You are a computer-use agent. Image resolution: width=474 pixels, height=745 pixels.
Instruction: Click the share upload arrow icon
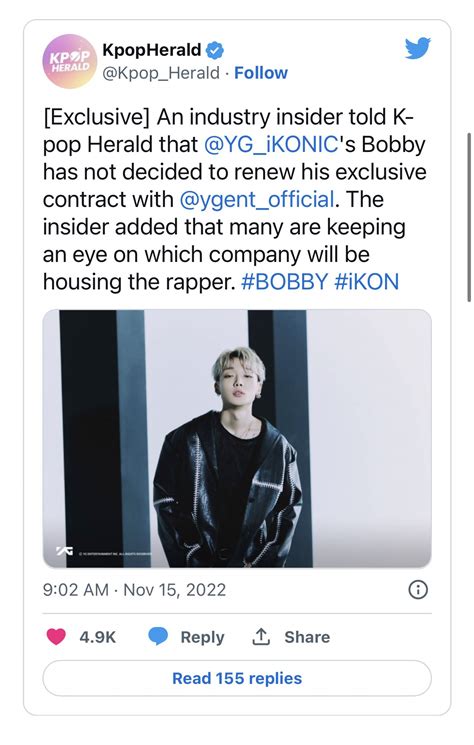261,637
